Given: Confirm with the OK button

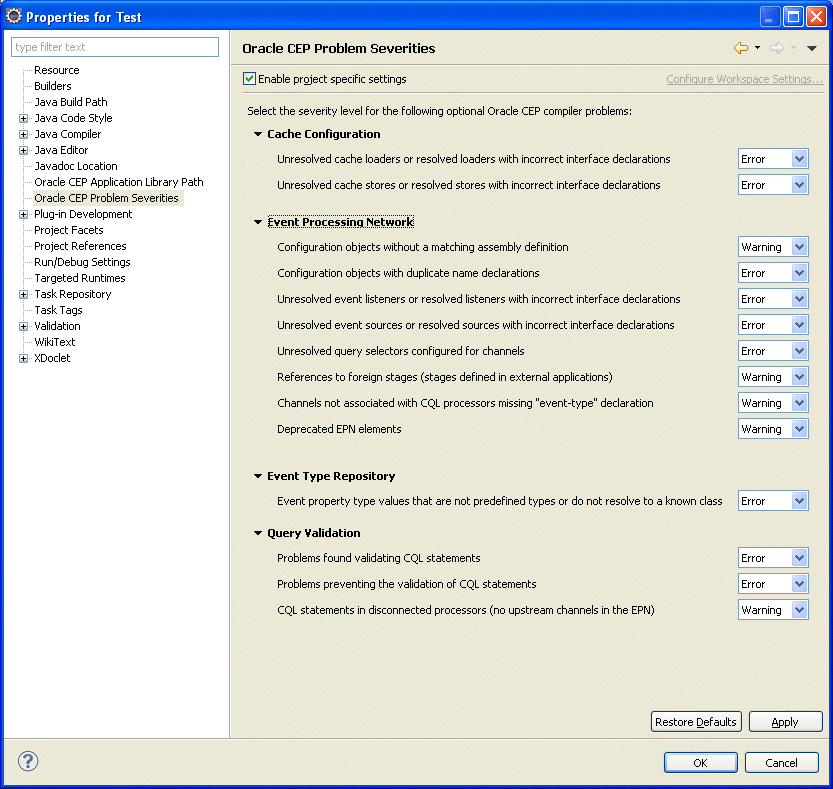Looking at the screenshot, I should pyautogui.click(x=701, y=762).
